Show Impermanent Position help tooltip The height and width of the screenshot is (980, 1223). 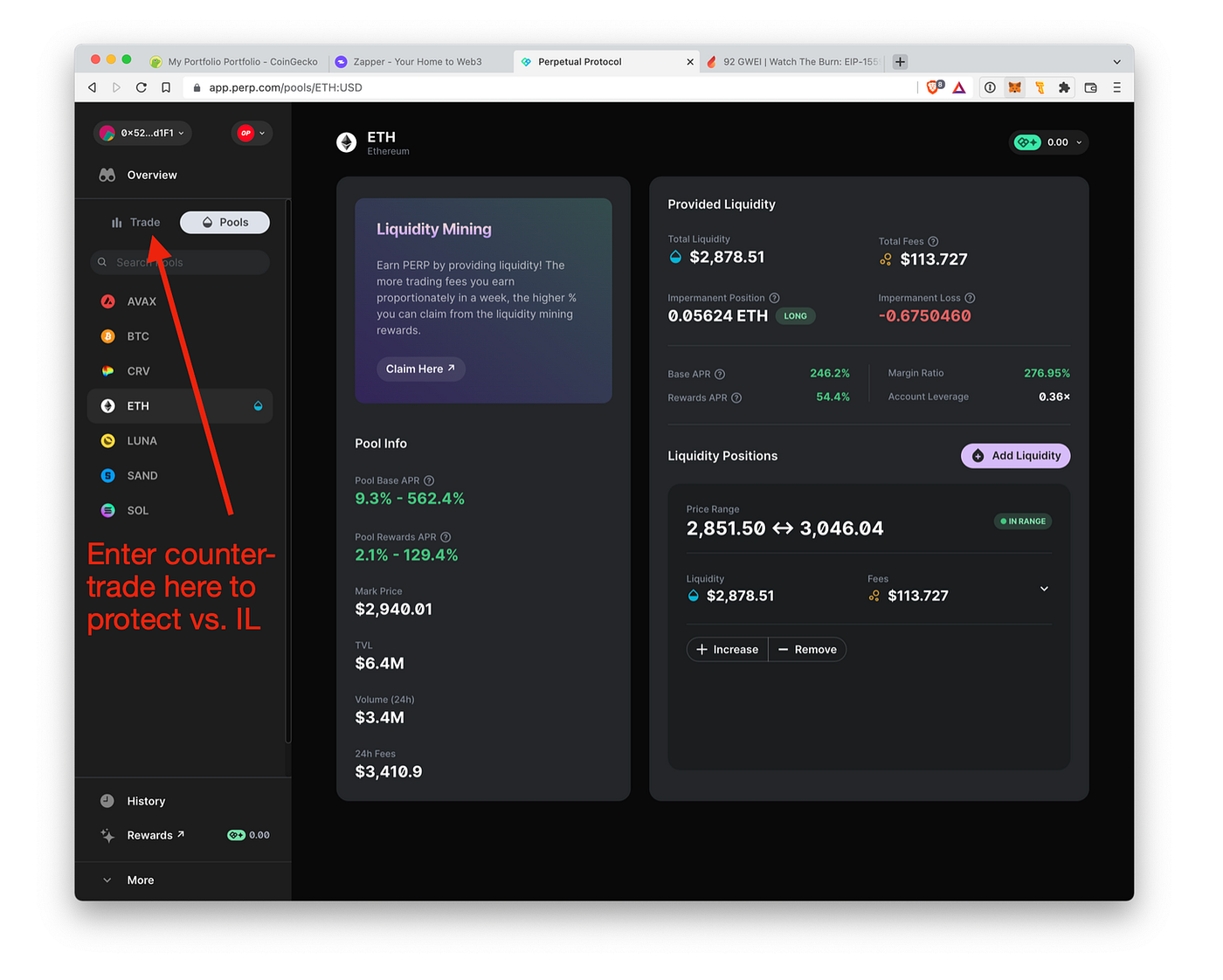[x=774, y=298]
